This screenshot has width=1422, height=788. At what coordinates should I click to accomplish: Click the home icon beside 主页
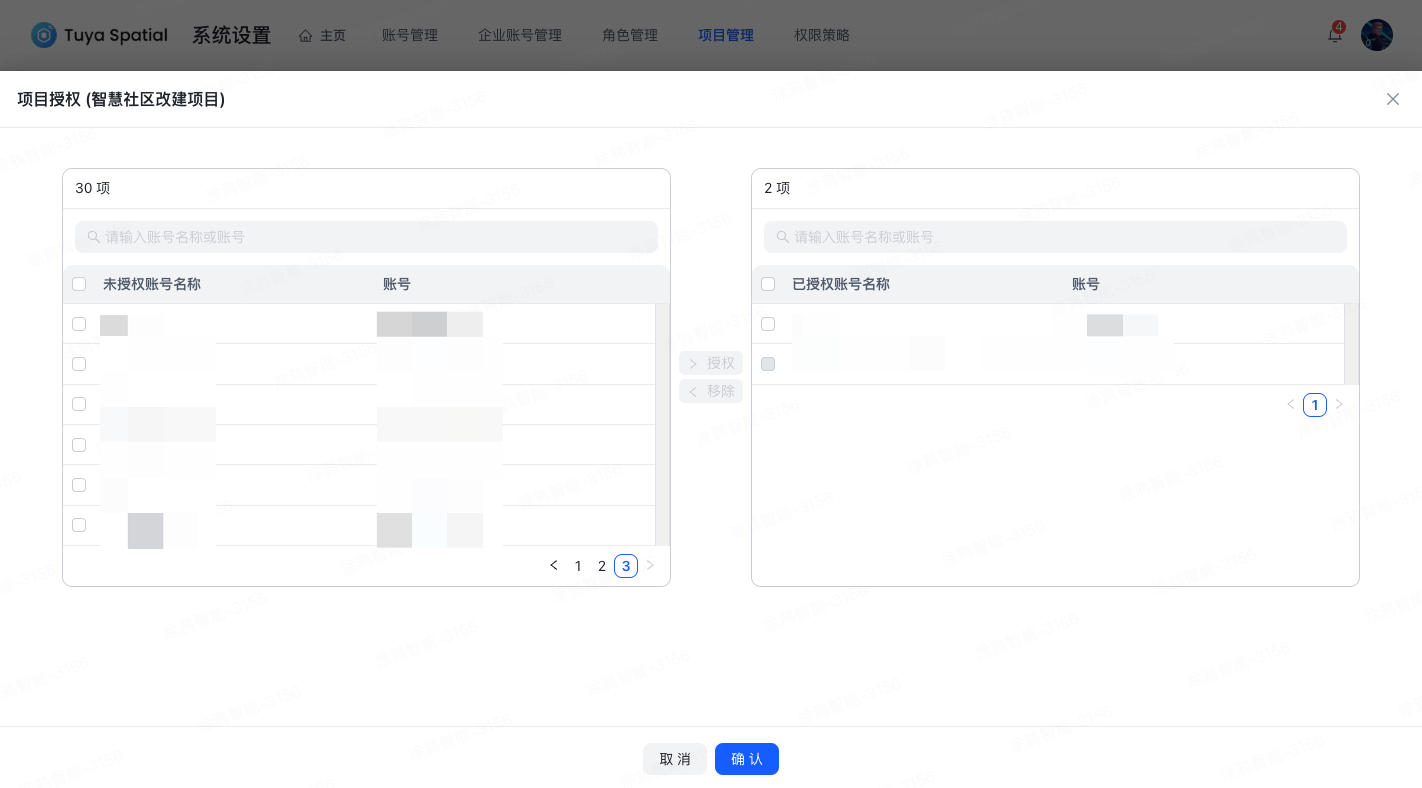(306, 35)
